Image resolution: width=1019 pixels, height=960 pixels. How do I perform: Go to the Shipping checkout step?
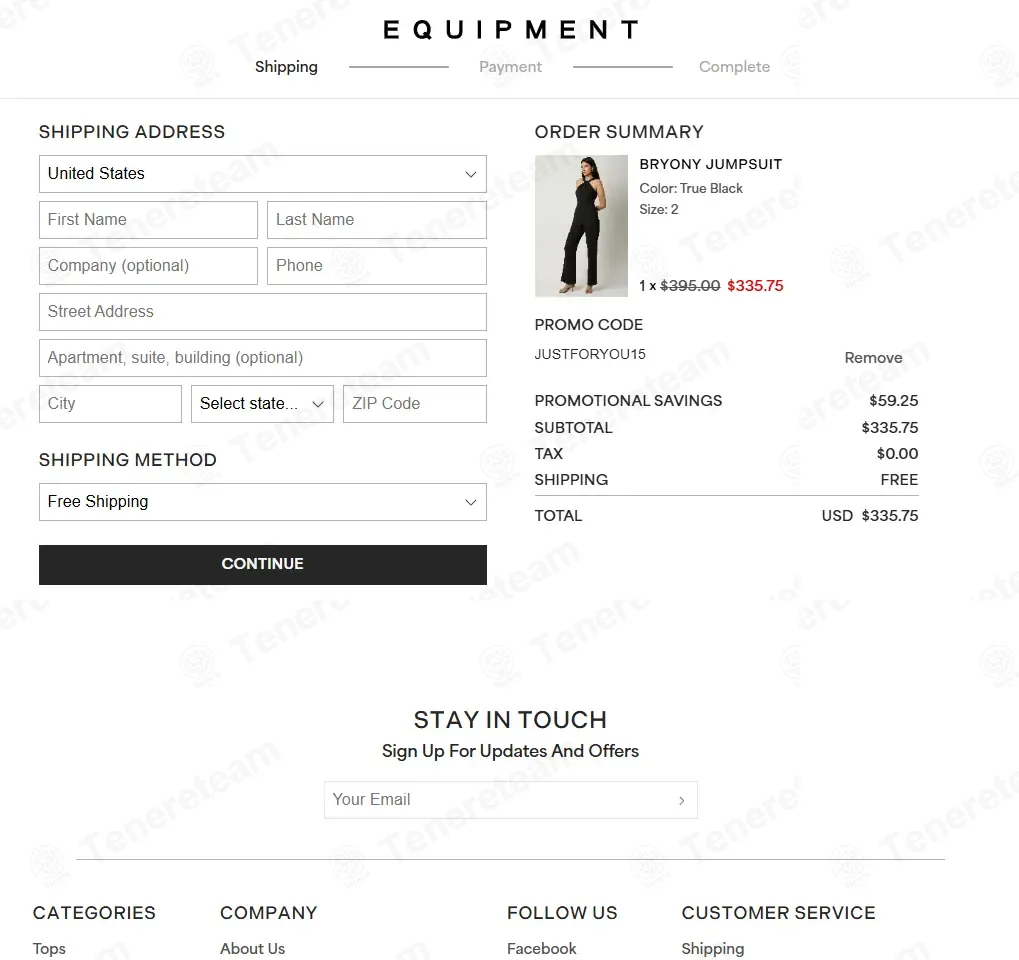pos(286,67)
